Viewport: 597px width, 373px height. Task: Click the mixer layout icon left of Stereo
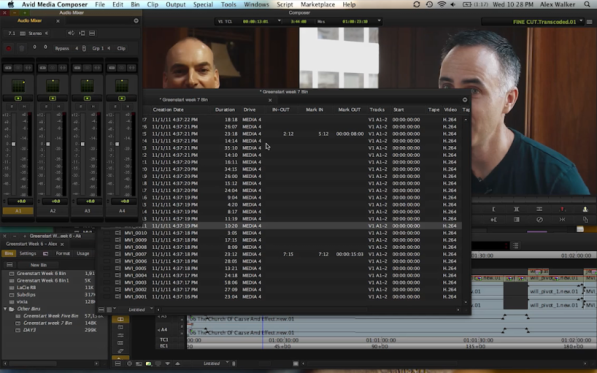pos(22,33)
